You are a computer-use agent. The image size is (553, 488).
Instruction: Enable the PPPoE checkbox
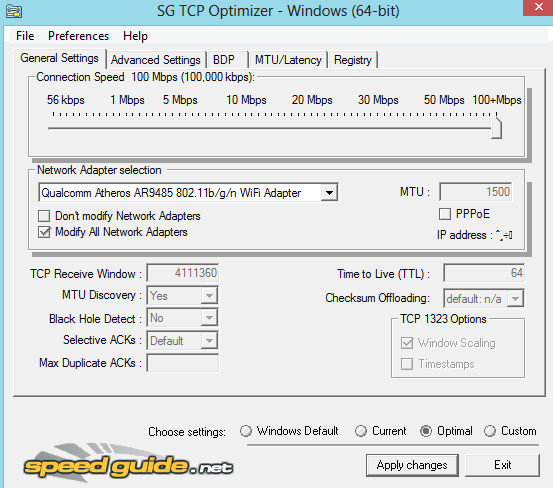445,214
